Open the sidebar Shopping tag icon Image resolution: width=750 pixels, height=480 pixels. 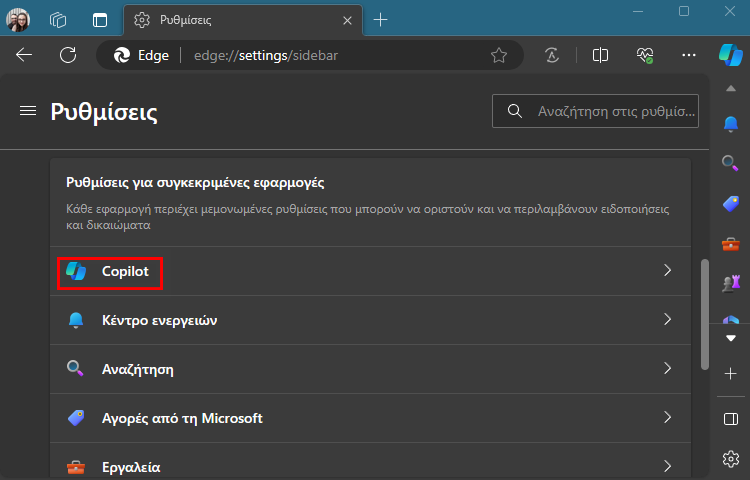[730, 204]
